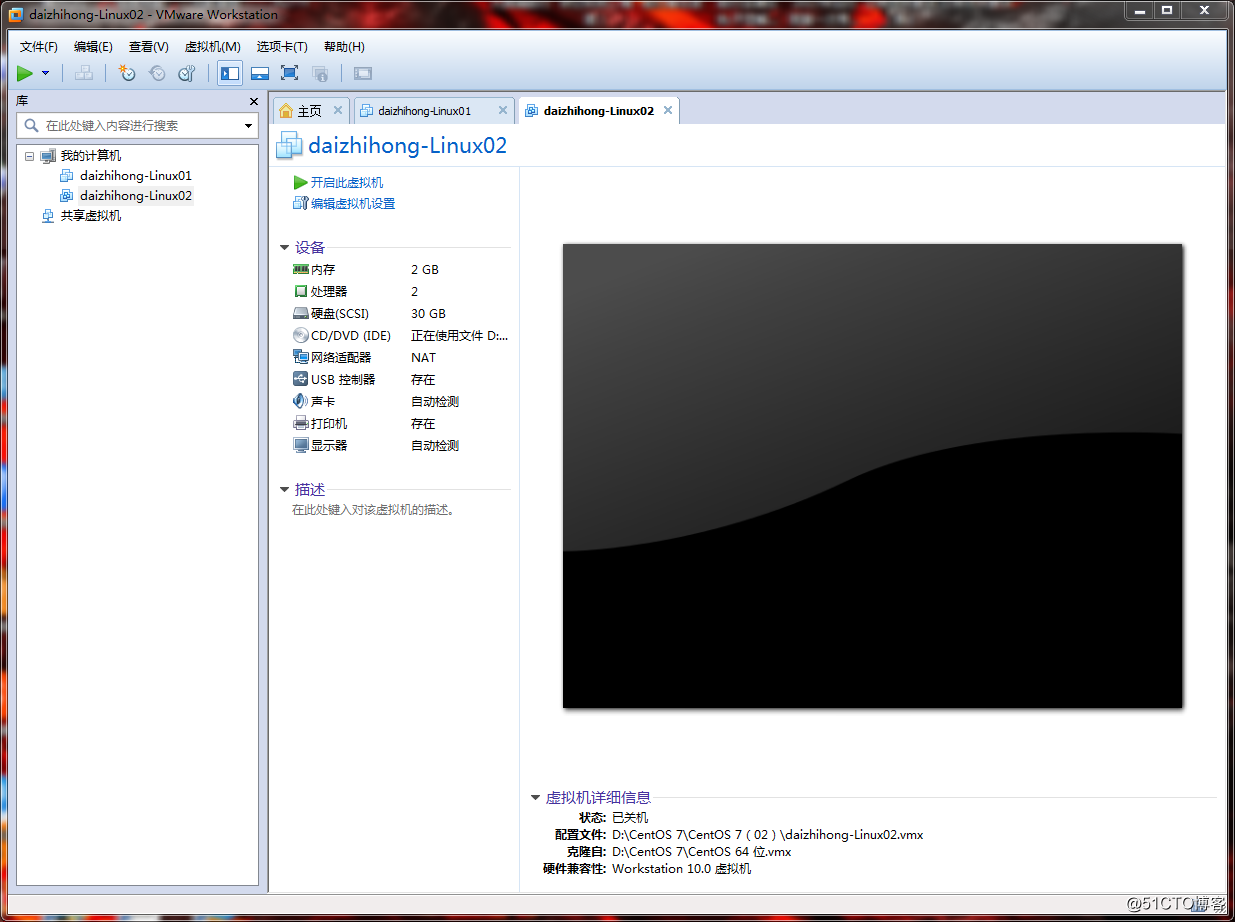The image size is (1235, 922).
Task: Select daizhihong-Linux02 in the library tree
Action: coord(136,196)
